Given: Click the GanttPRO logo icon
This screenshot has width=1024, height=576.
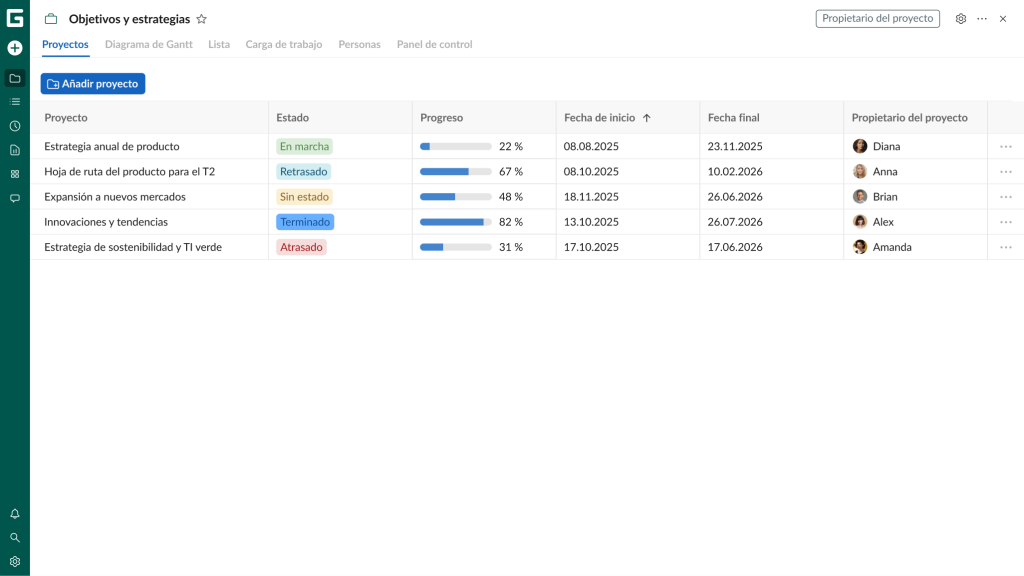Looking at the screenshot, I should (15, 18).
